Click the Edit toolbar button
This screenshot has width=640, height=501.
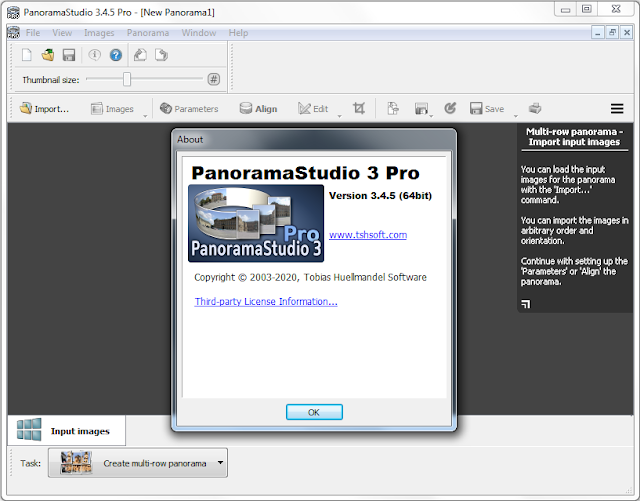pos(313,109)
